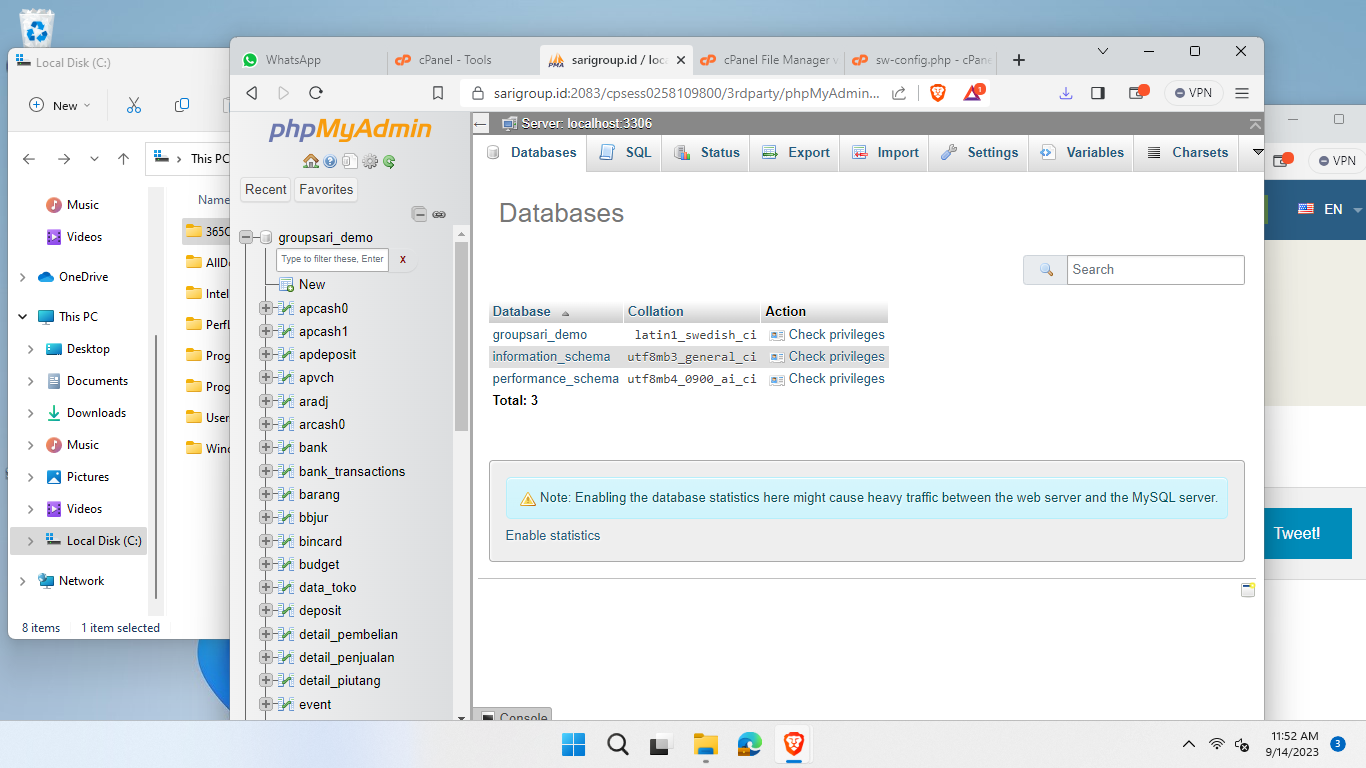Viewport: 1366px width, 768px height.
Task: Click the link with main panel icon
Action: coord(438,214)
